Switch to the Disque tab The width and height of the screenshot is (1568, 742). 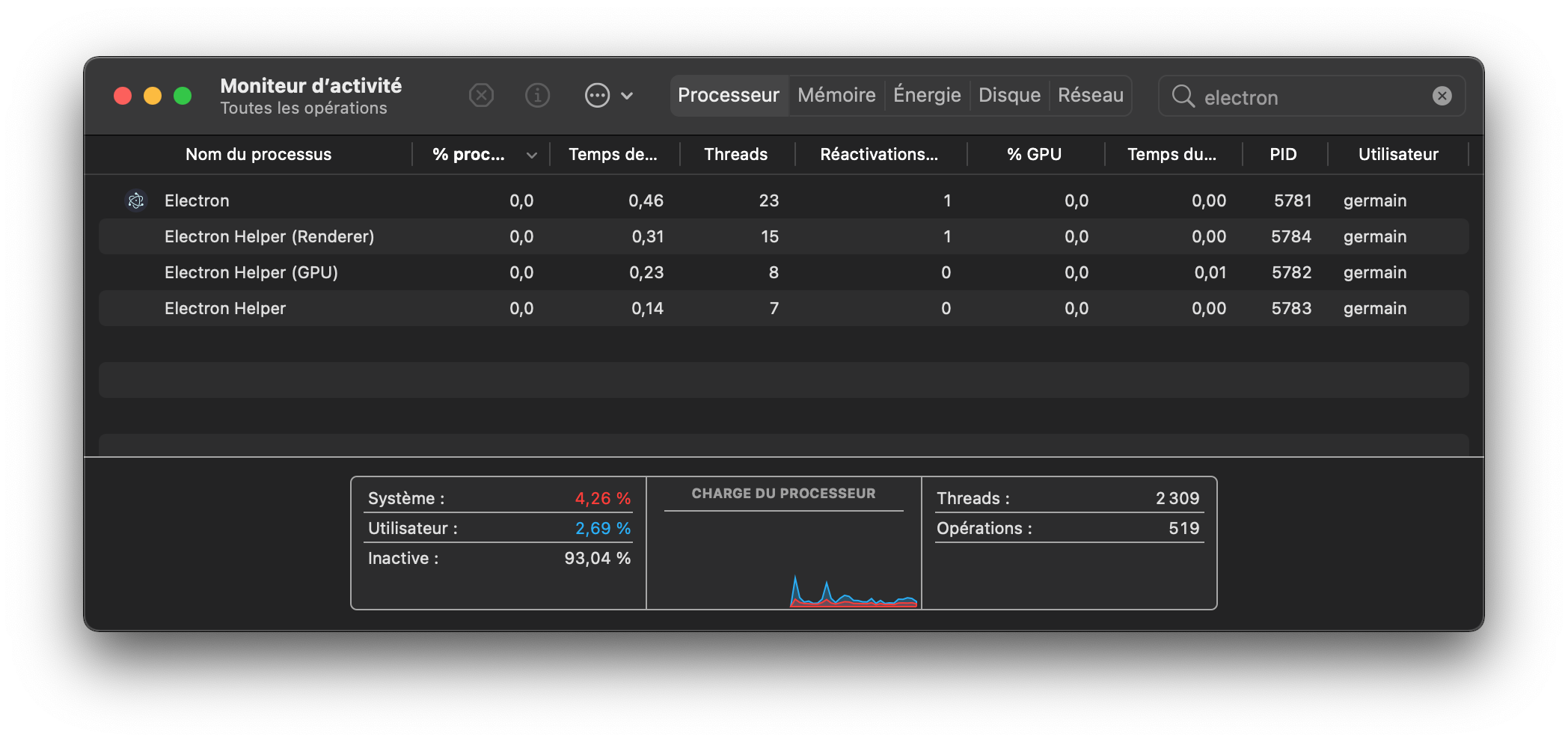(x=1009, y=96)
